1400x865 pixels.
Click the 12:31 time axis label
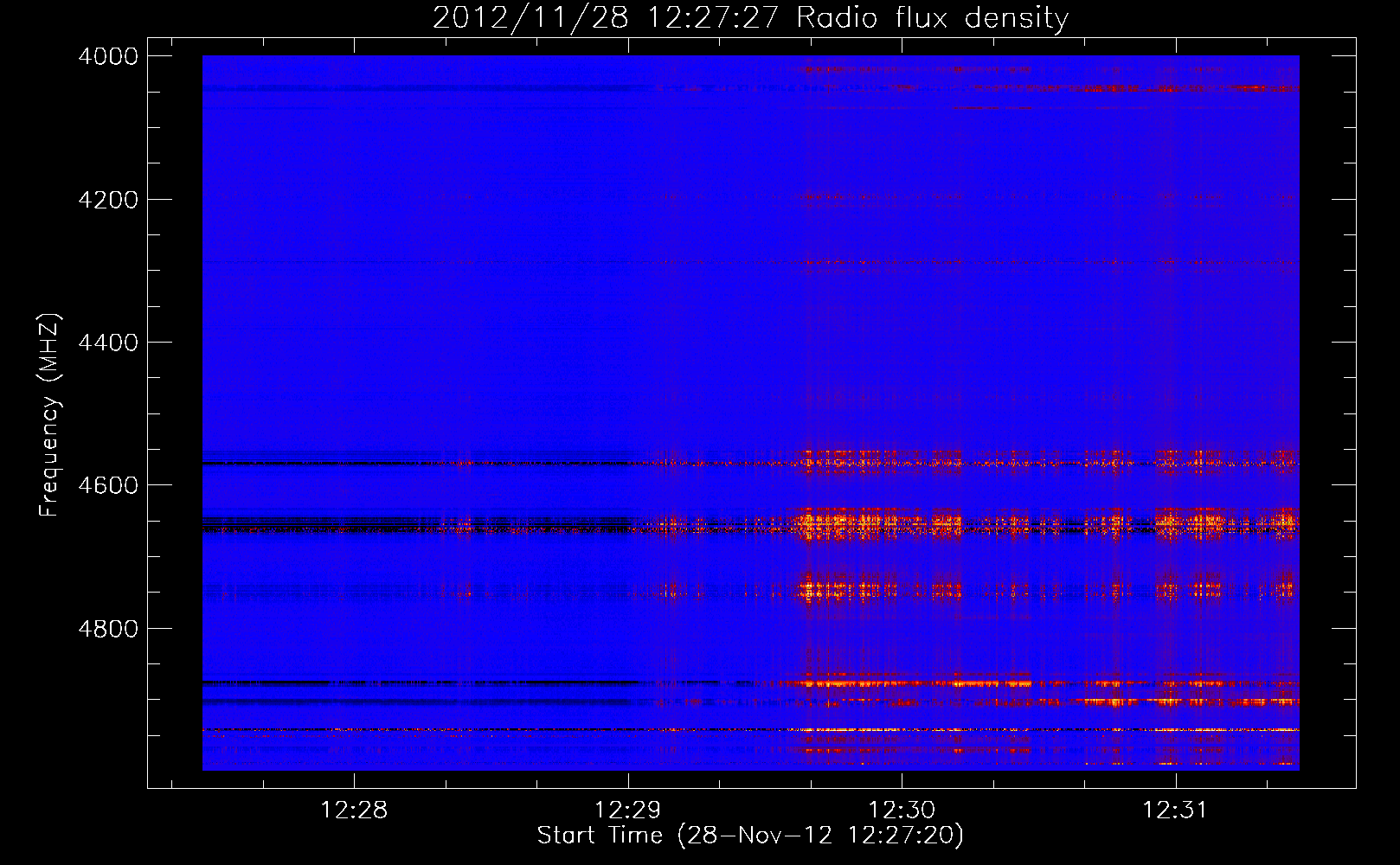click(x=1175, y=811)
